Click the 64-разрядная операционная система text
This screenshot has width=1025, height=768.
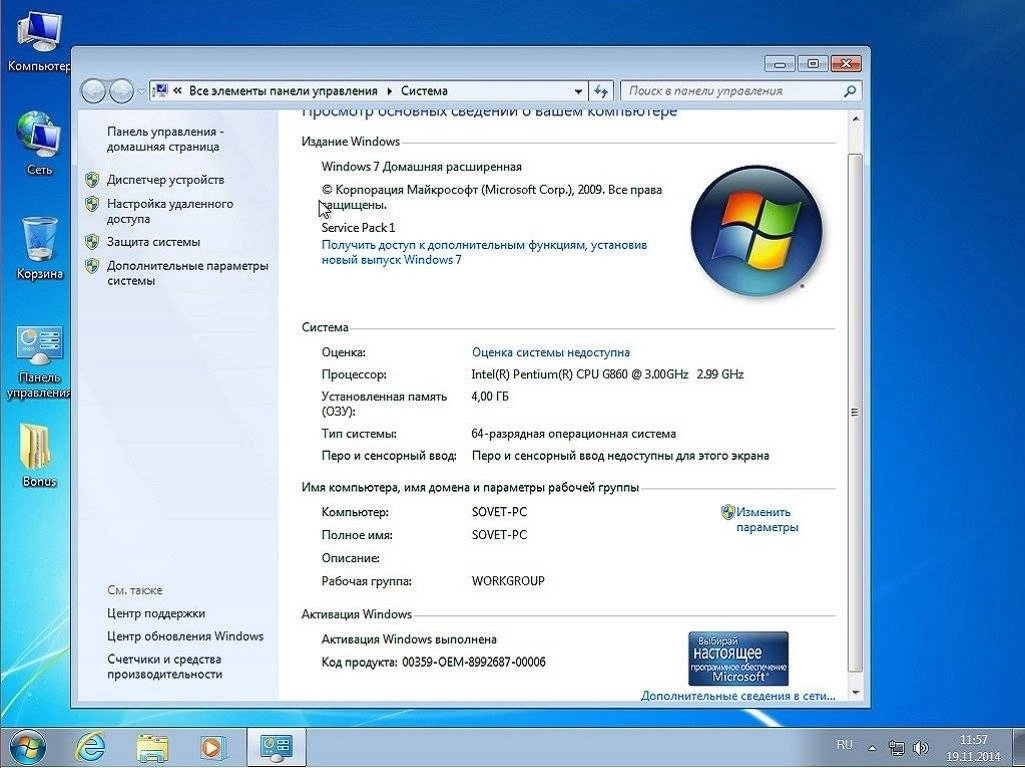tap(573, 434)
